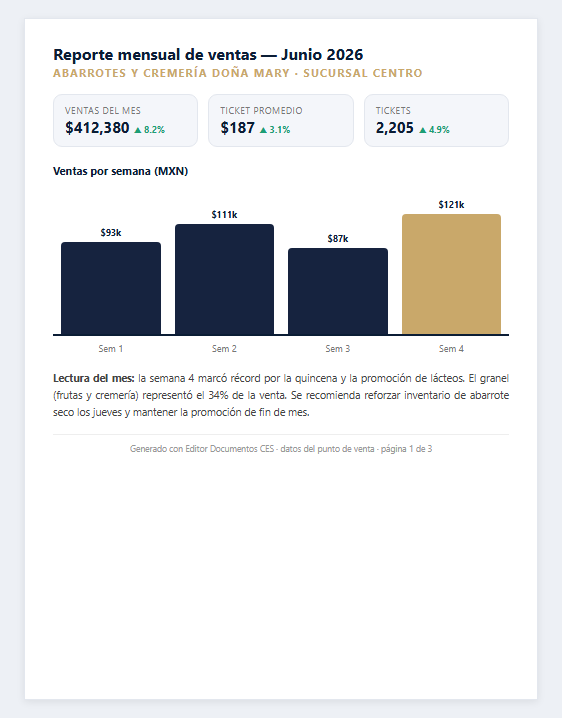Click the Sem 2 axis label

tap(224, 349)
